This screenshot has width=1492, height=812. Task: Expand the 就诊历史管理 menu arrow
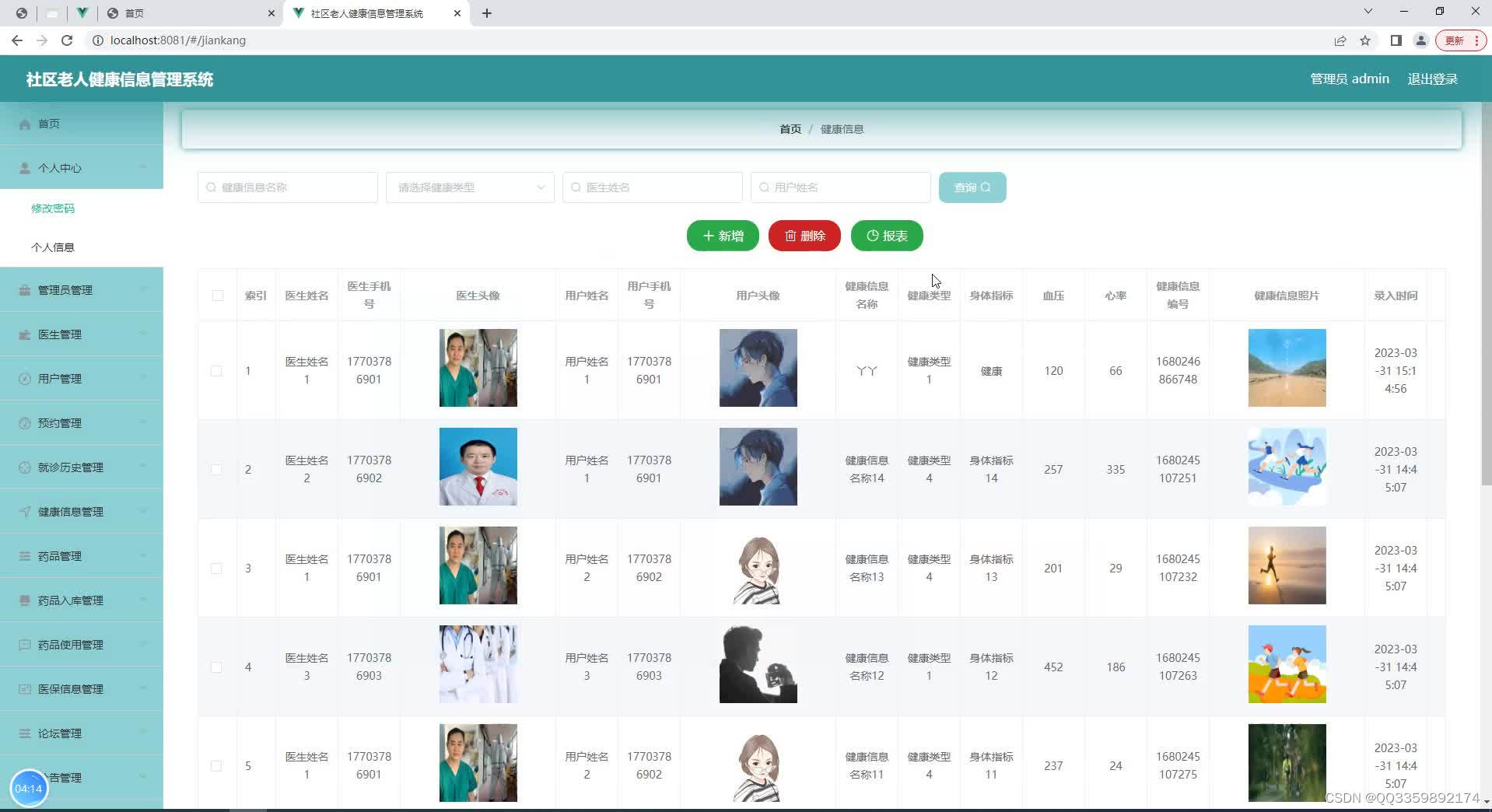(143, 467)
